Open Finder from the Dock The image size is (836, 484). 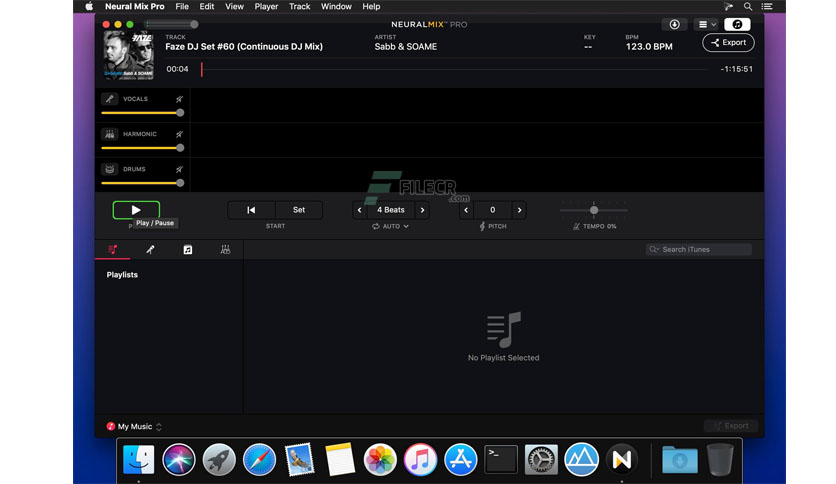point(139,459)
